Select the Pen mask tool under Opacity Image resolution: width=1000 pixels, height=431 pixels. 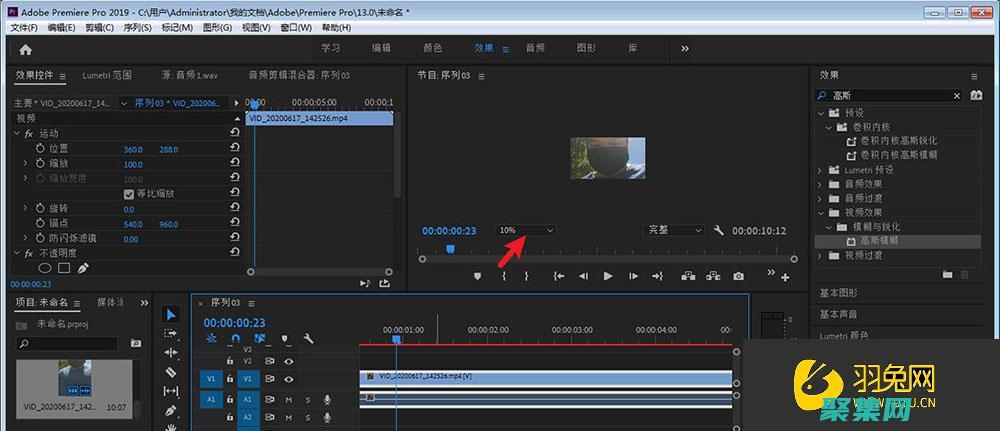click(83, 268)
